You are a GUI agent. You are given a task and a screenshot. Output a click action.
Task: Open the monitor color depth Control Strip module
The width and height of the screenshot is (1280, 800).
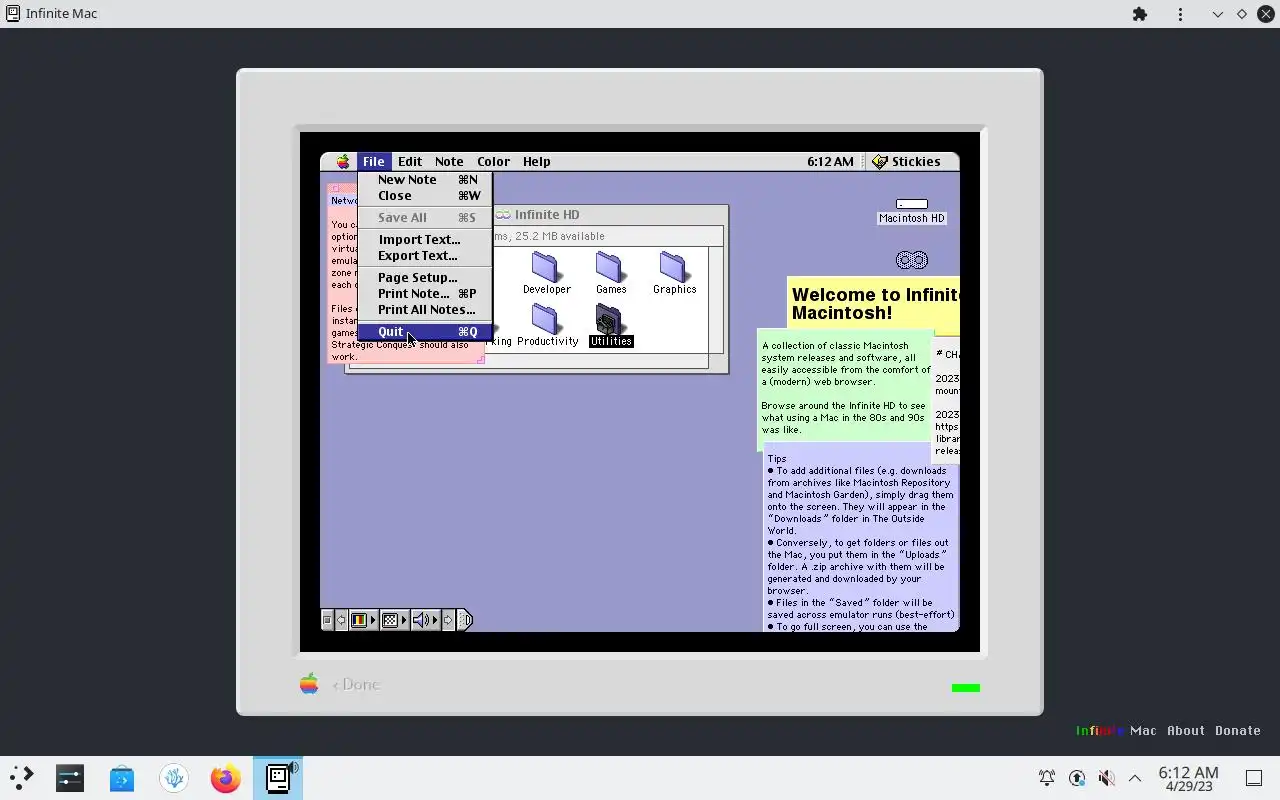tap(363, 620)
